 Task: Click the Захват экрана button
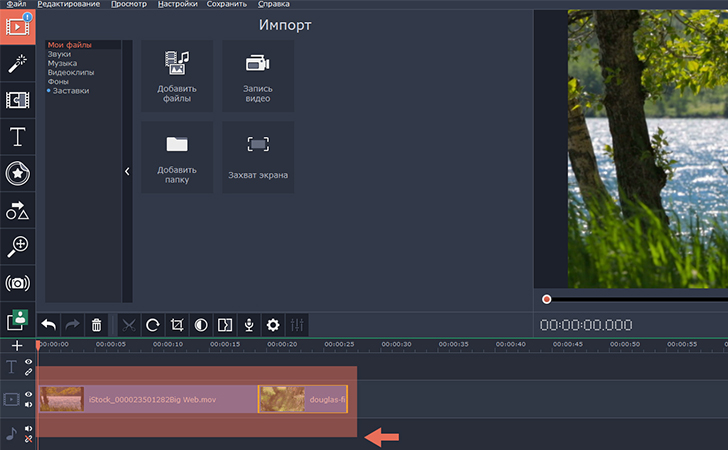point(258,157)
